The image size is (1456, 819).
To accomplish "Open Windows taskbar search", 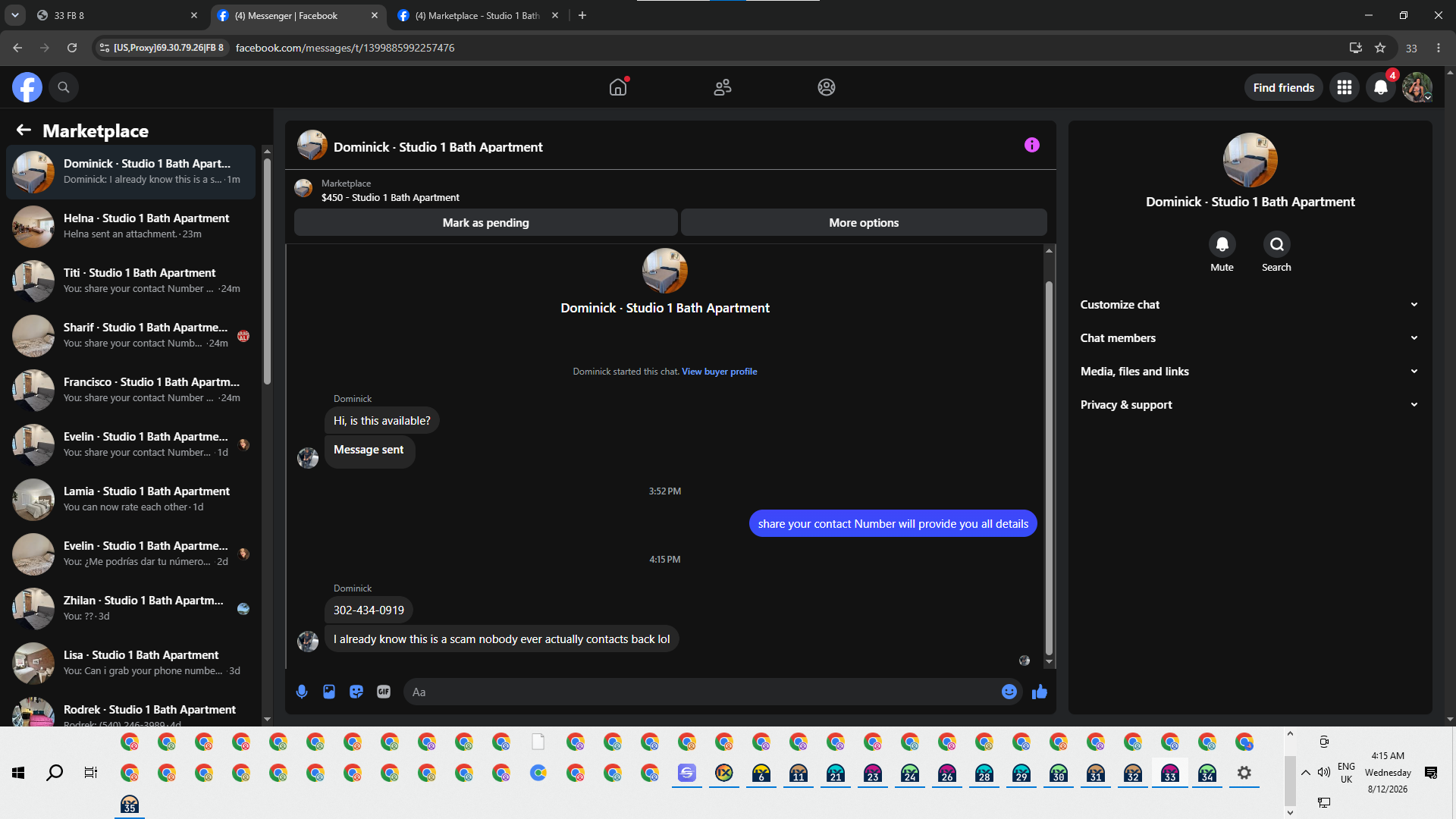I will tap(55, 773).
